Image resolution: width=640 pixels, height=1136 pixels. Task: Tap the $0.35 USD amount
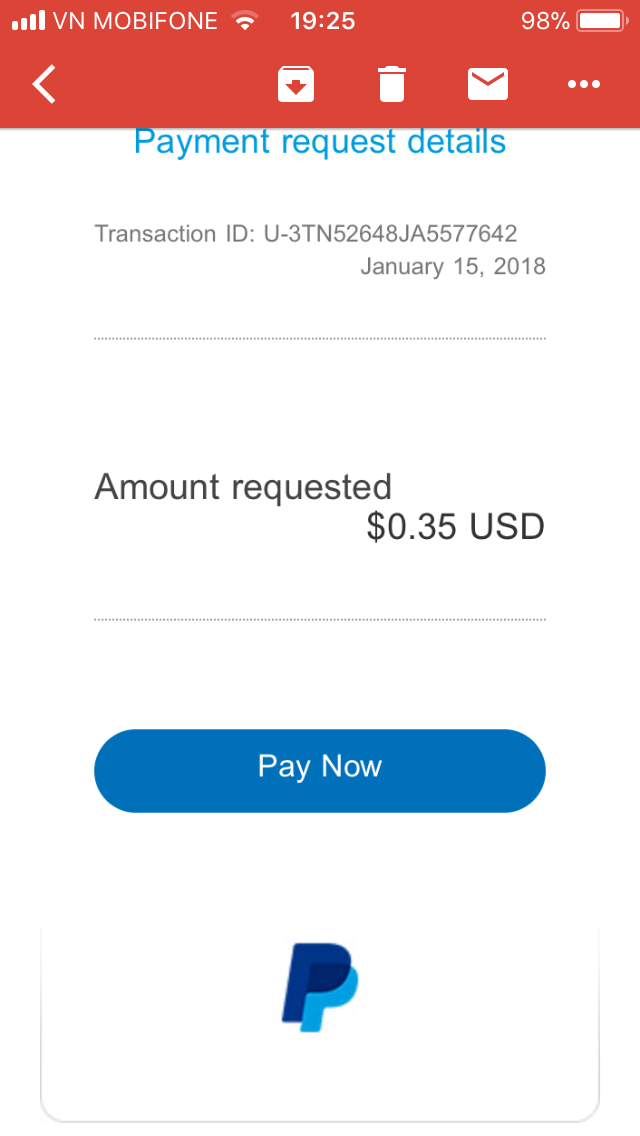(455, 527)
